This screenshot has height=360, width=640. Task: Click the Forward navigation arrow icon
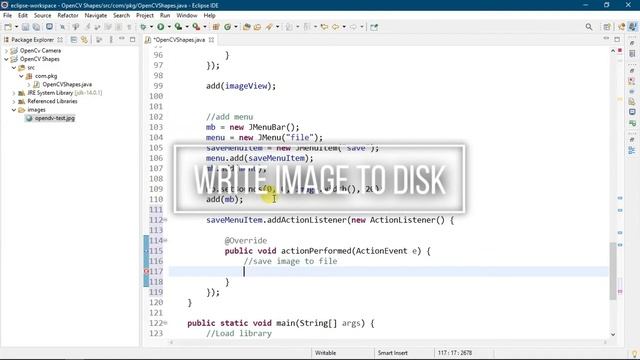(353, 27)
